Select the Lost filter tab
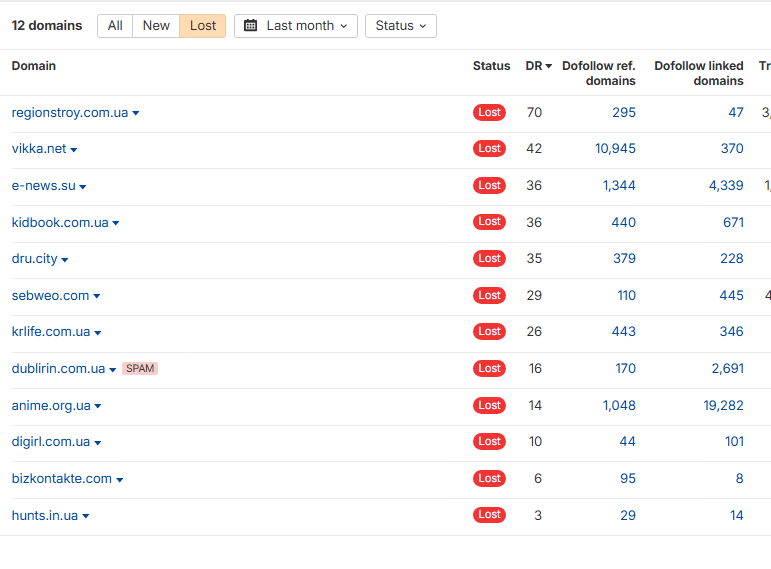 click(x=203, y=26)
